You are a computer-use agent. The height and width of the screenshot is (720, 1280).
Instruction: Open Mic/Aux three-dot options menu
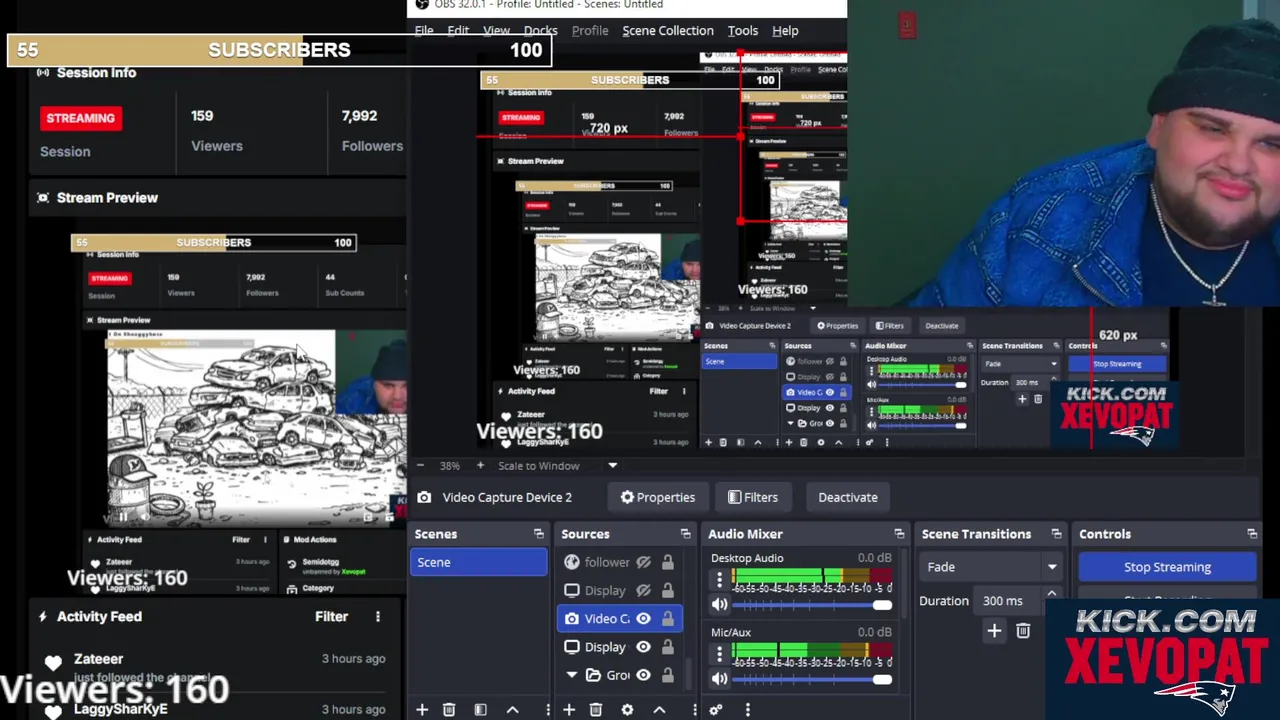click(x=719, y=654)
